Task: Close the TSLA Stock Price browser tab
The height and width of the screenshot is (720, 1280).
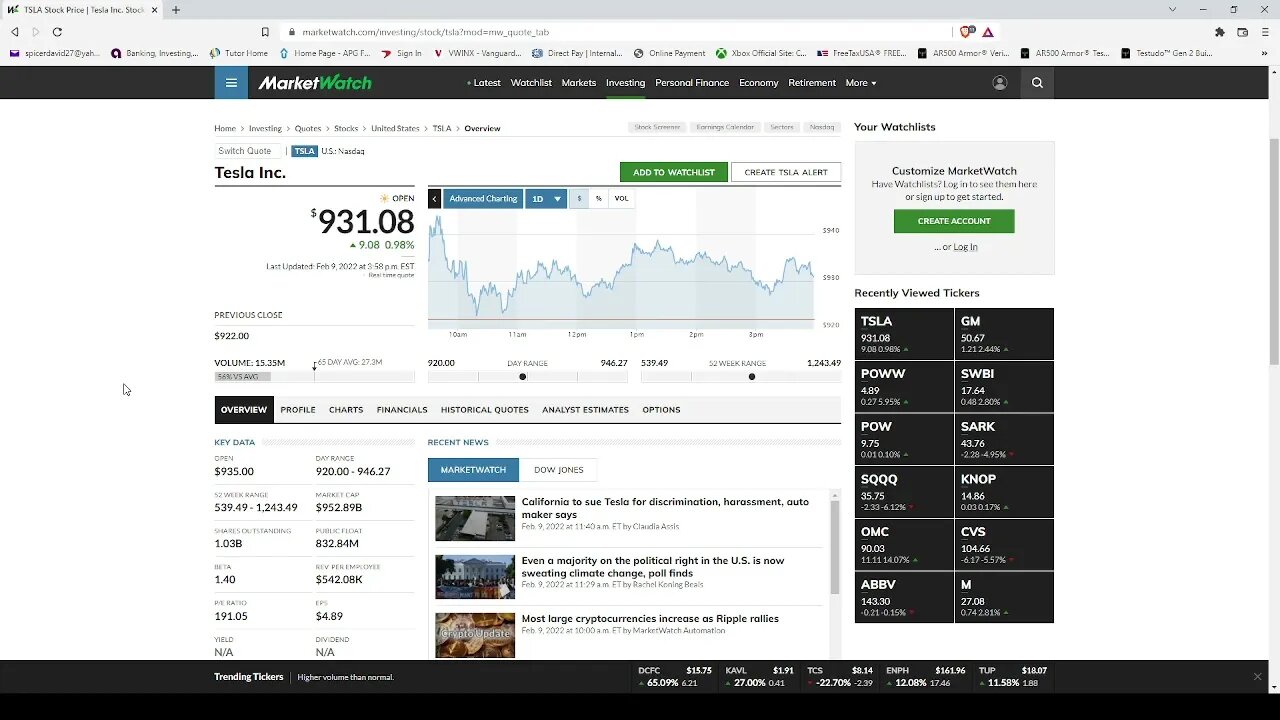Action: tap(155, 10)
